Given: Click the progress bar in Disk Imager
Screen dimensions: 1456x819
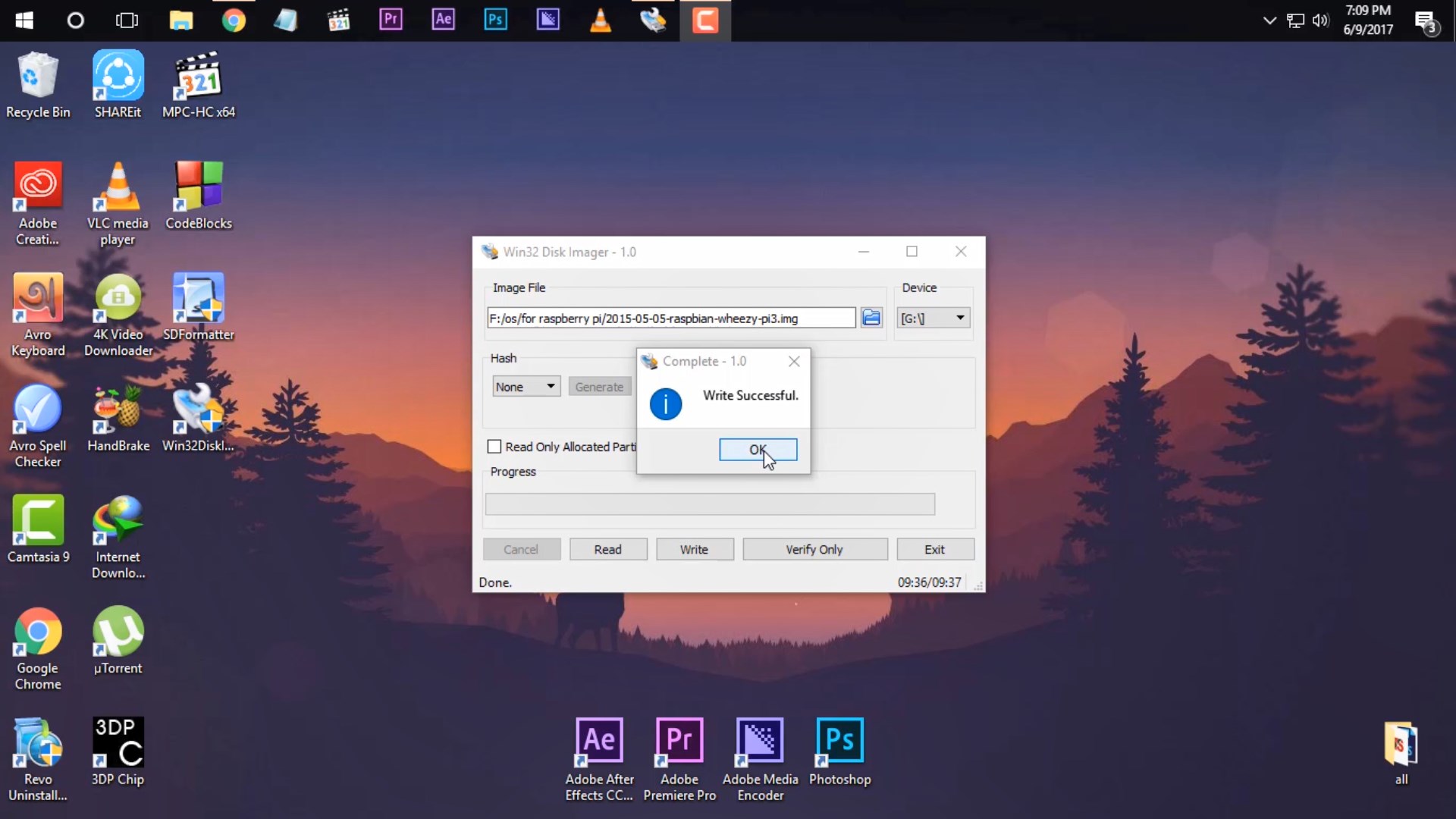Looking at the screenshot, I should (x=710, y=504).
